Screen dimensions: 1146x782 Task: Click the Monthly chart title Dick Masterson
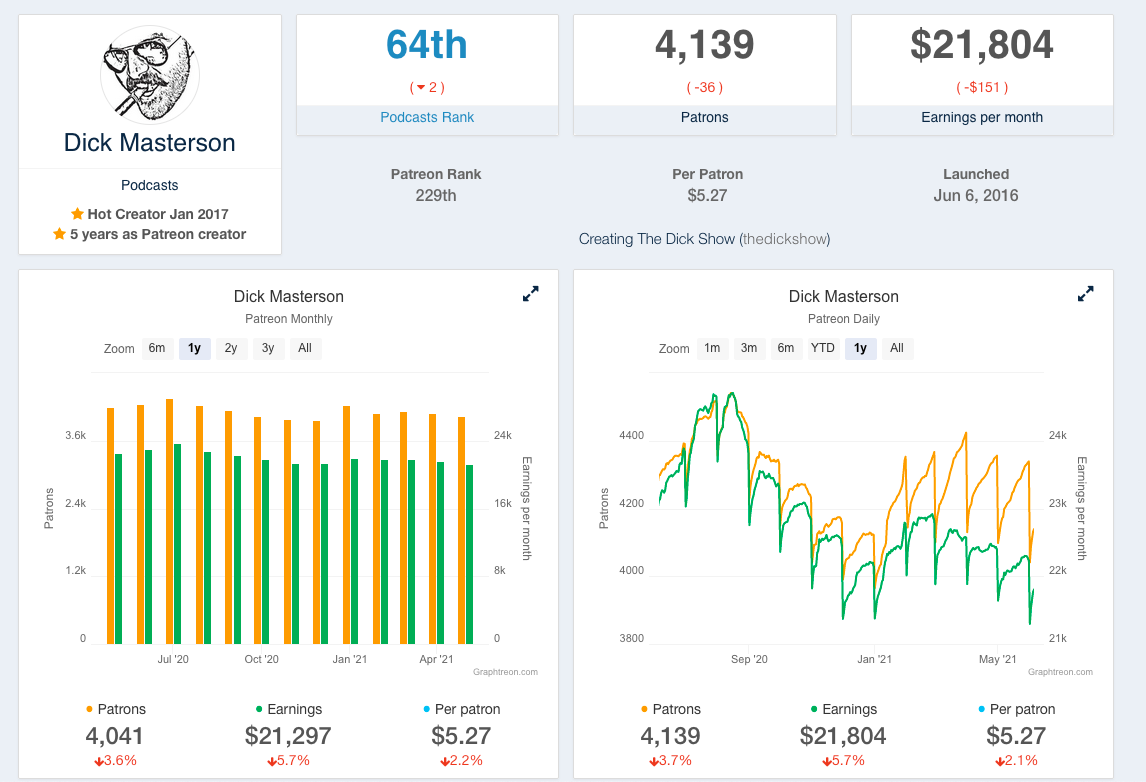tap(289, 296)
